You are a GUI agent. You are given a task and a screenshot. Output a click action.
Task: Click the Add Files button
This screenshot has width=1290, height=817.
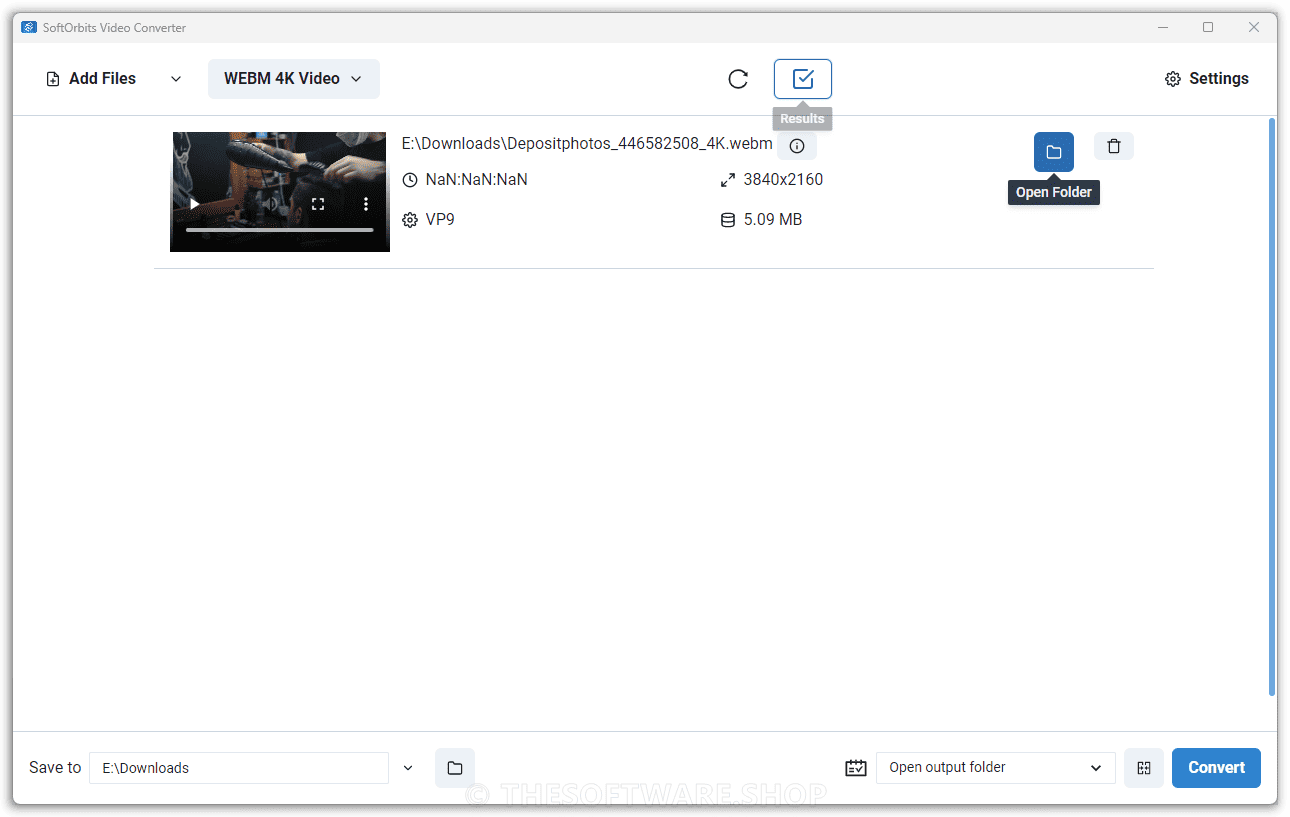[x=91, y=79]
